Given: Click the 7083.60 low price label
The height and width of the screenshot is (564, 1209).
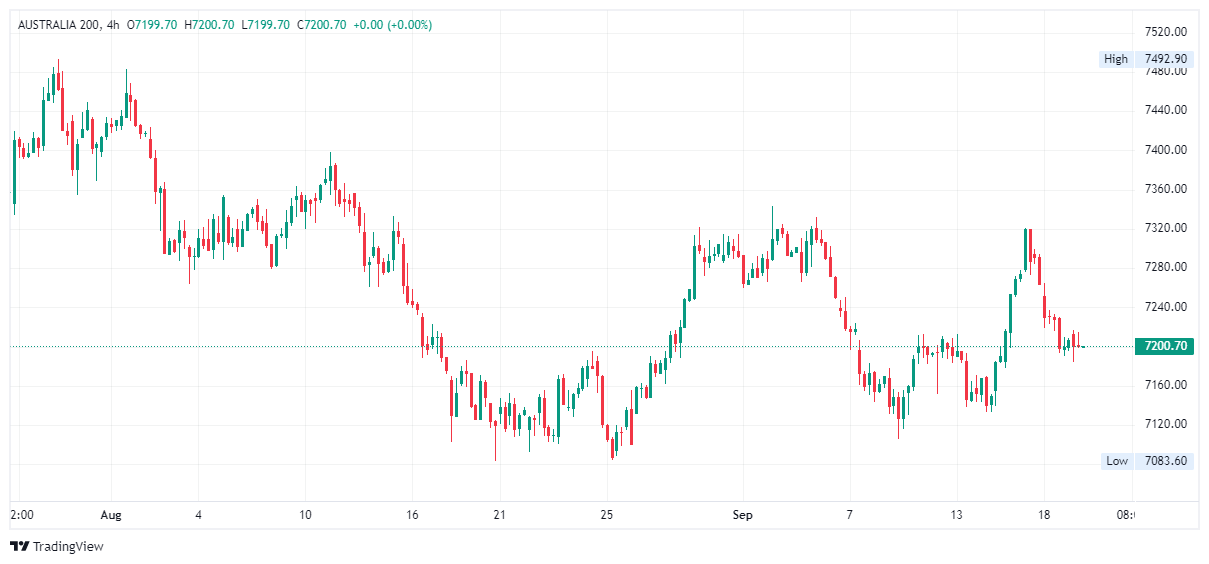Looking at the screenshot, I should pos(1165,461).
